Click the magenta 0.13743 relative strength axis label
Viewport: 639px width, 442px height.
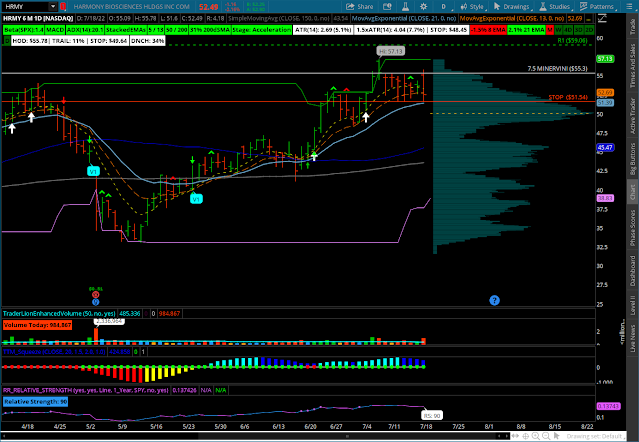point(608,406)
